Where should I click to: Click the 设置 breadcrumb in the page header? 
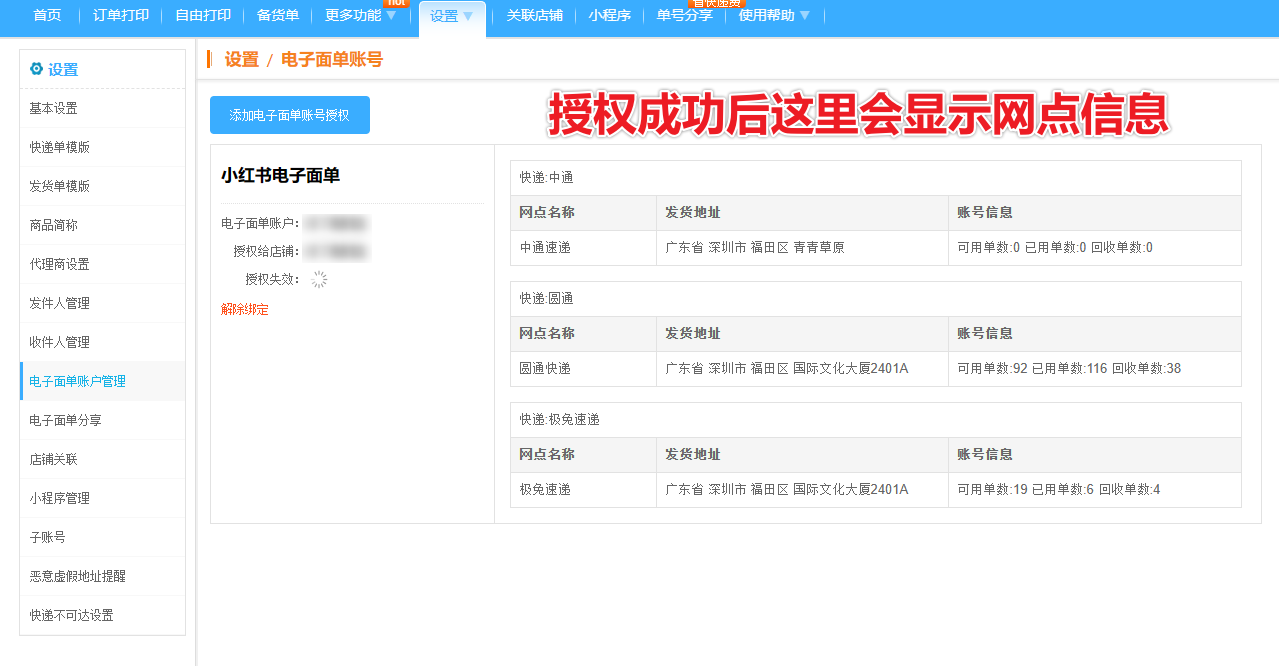click(x=241, y=60)
